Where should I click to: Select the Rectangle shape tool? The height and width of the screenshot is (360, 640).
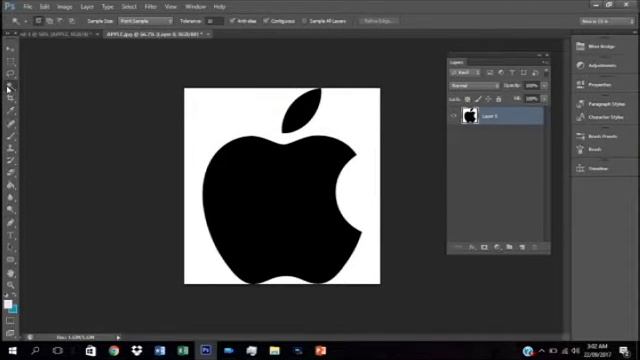coord(10,260)
